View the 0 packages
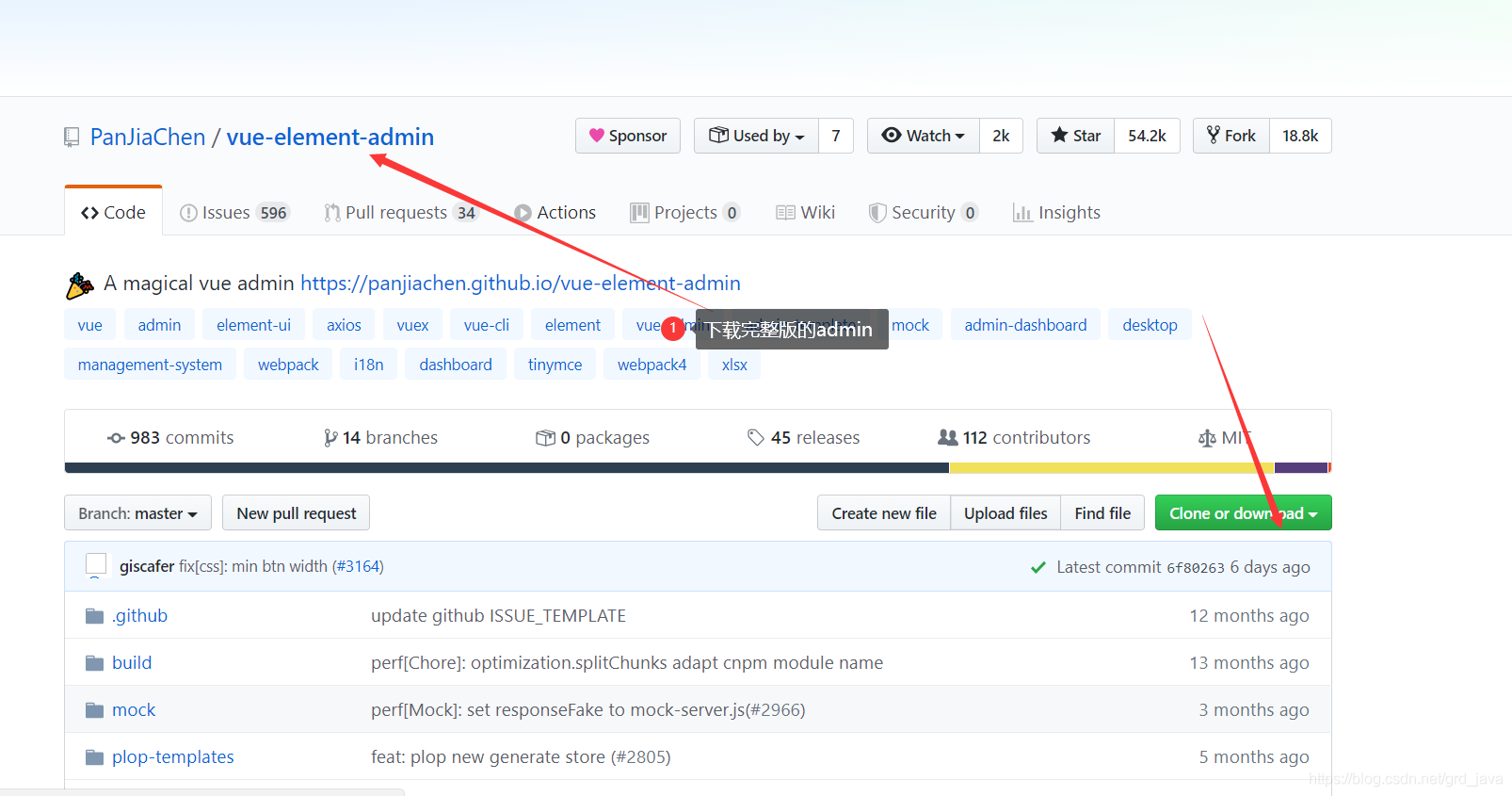The width and height of the screenshot is (1512, 796). [x=592, y=437]
